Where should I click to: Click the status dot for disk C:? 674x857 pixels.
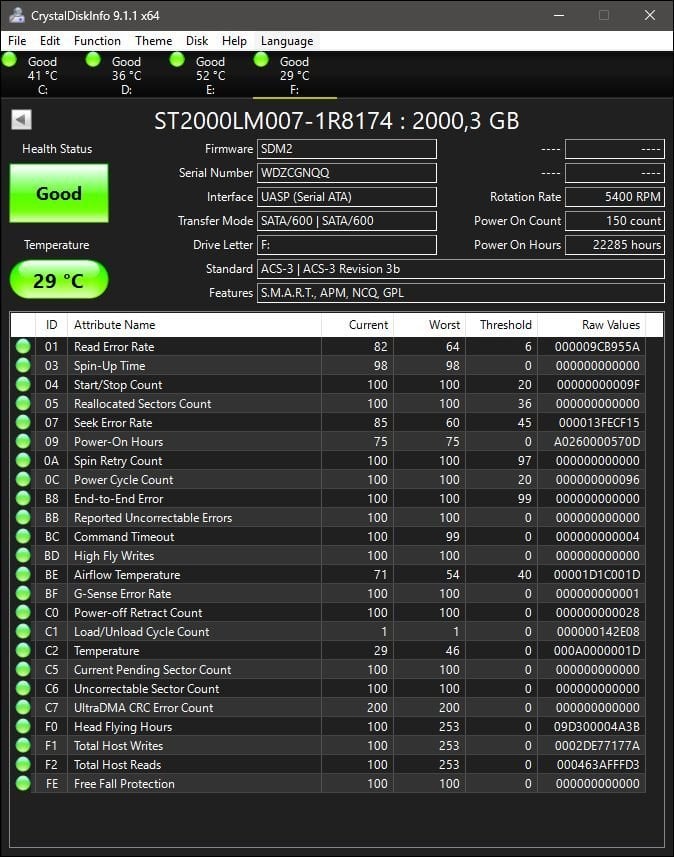[x=10, y=60]
